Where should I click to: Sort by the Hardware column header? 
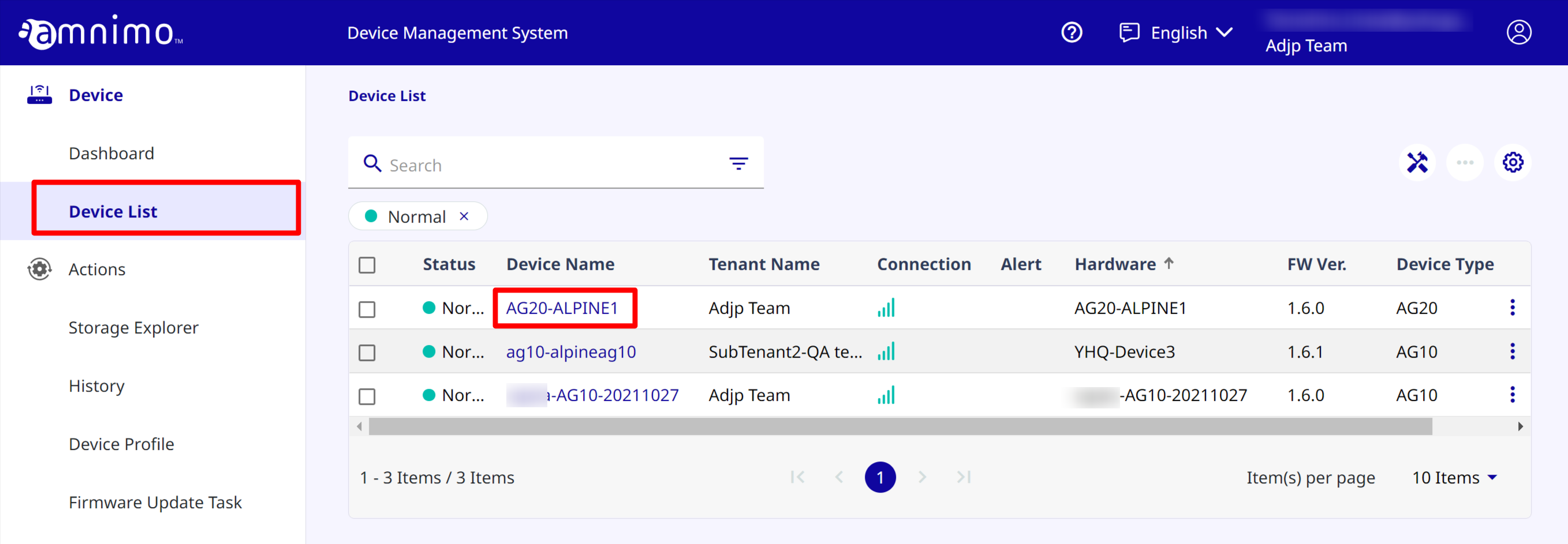(1115, 264)
